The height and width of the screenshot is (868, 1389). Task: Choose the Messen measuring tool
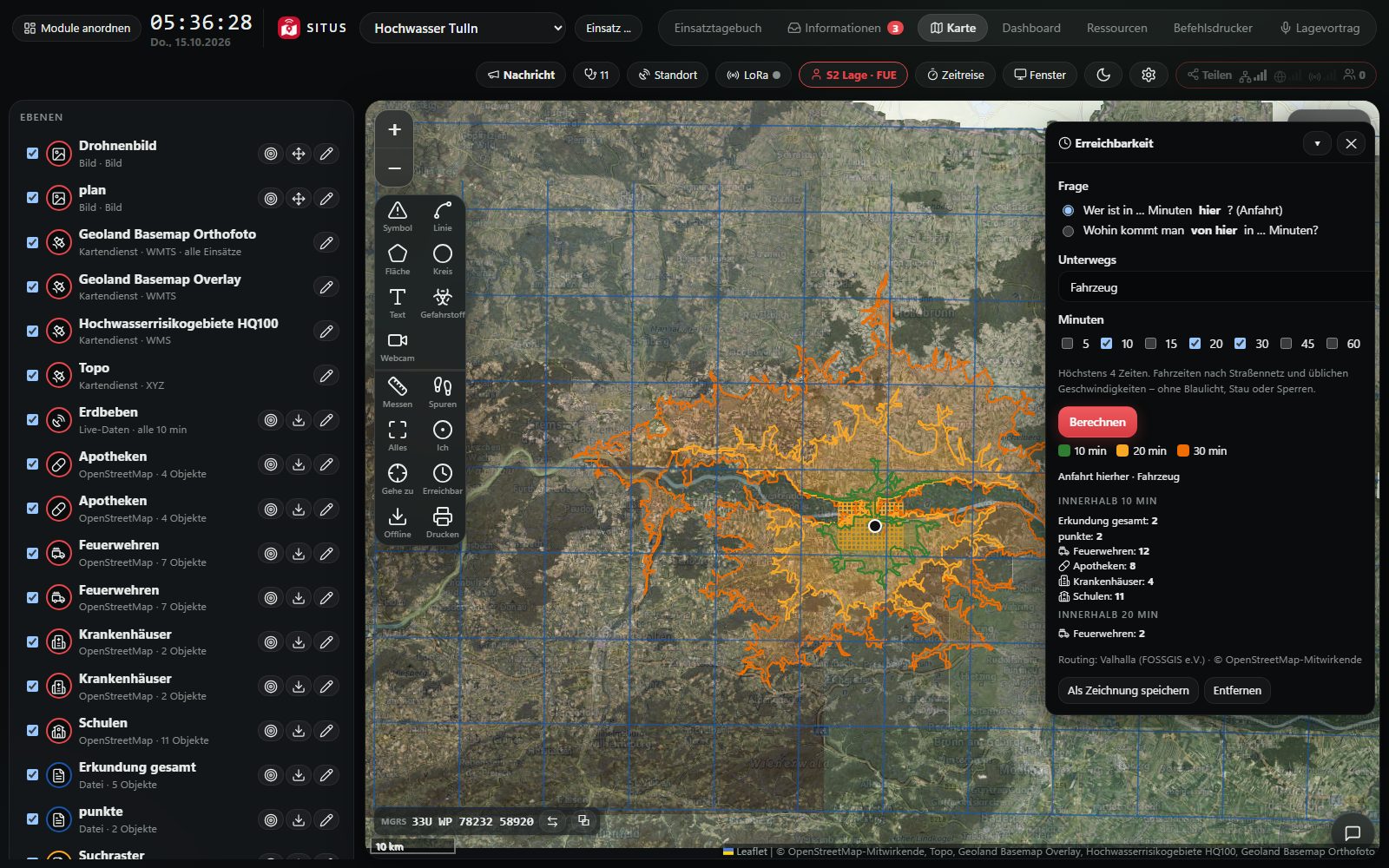pos(398,392)
